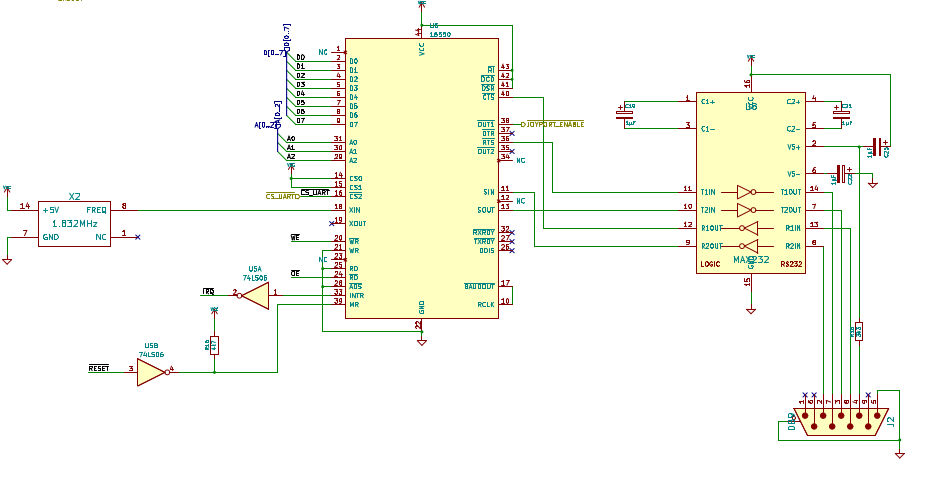Click the XOUT pin label
This screenshot has height=493, width=936.
pos(358,223)
